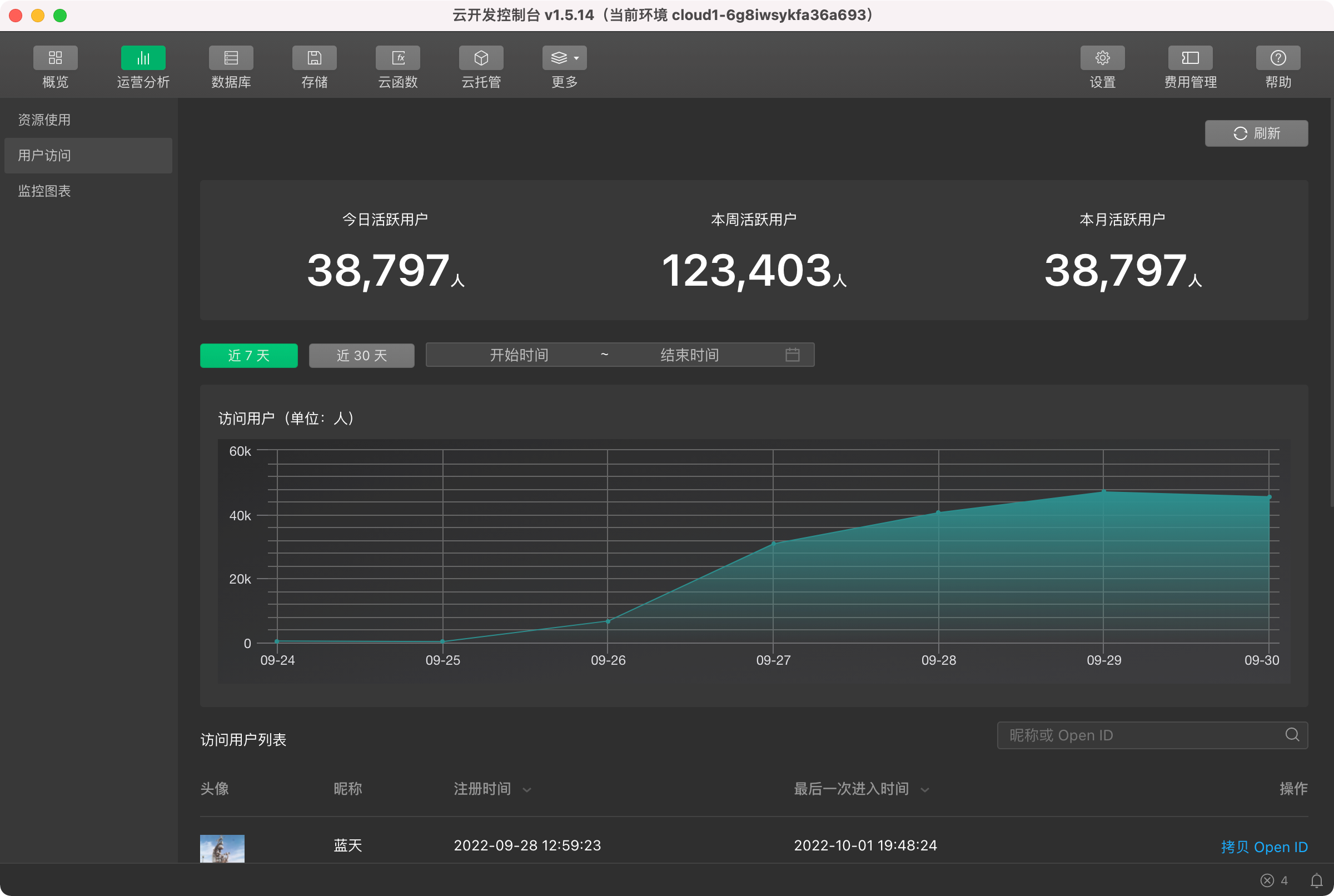Image resolution: width=1334 pixels, height=896 pixels.
Task: Open the 概览 overview icon
Action: point(55,58)
